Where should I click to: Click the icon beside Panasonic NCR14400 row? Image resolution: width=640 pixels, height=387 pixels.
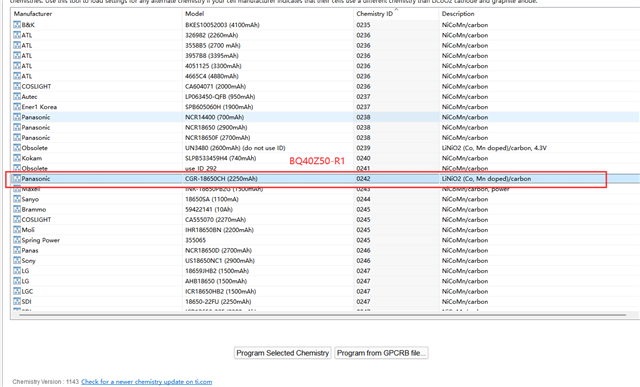[17, 117]
